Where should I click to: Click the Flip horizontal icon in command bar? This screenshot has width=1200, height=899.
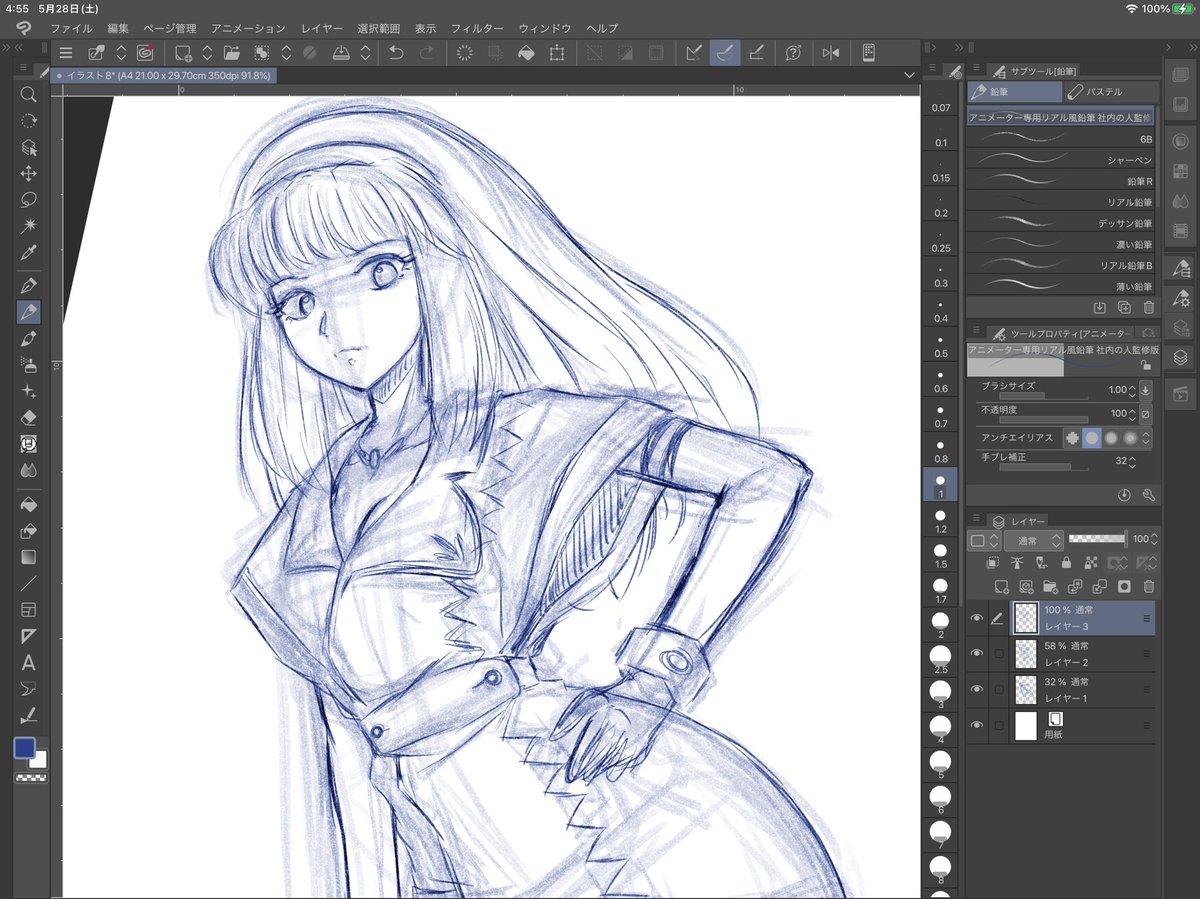[x=830, y=53]
